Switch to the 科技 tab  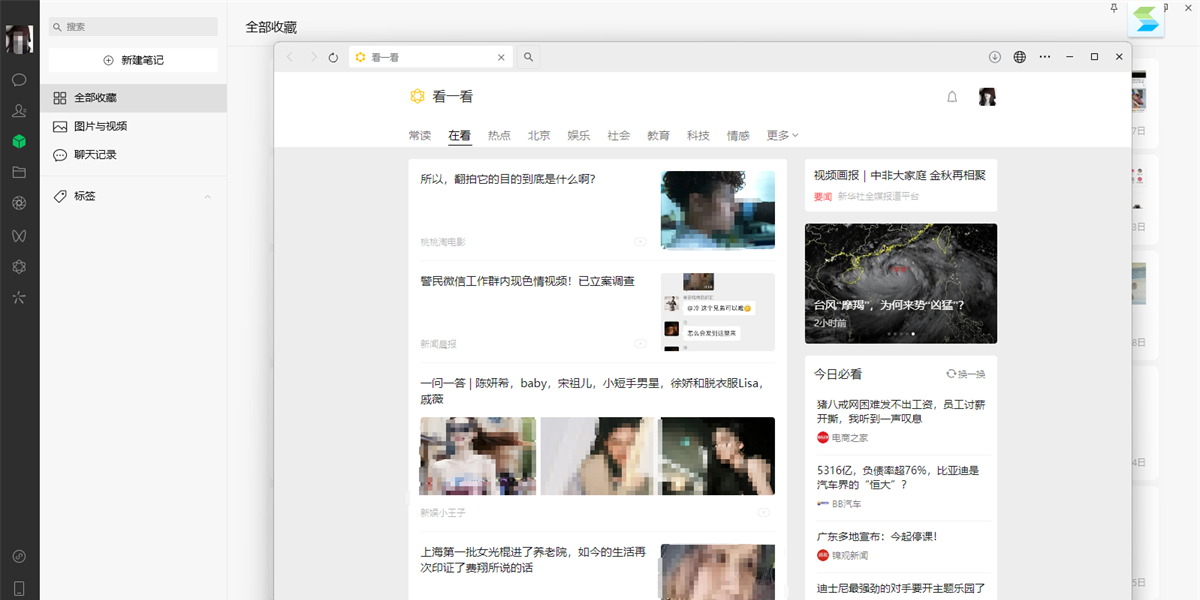point(698,135)
